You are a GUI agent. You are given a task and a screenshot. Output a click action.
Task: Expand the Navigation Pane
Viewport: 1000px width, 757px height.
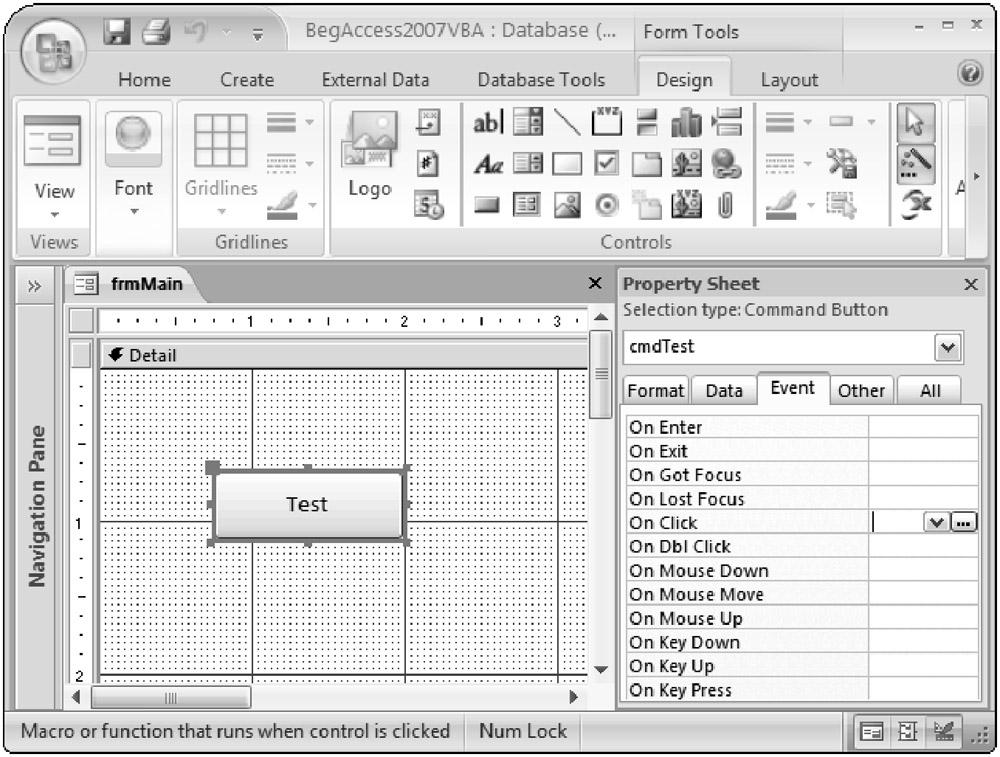click(34, 286)
